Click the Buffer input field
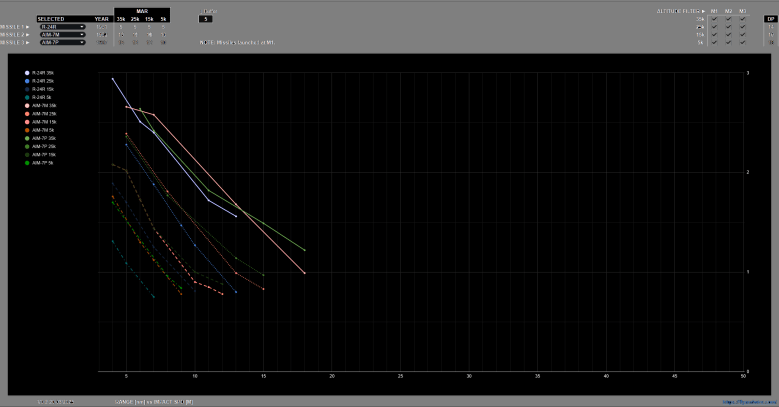Screen dimensions: 779x407 pos(206,19)
